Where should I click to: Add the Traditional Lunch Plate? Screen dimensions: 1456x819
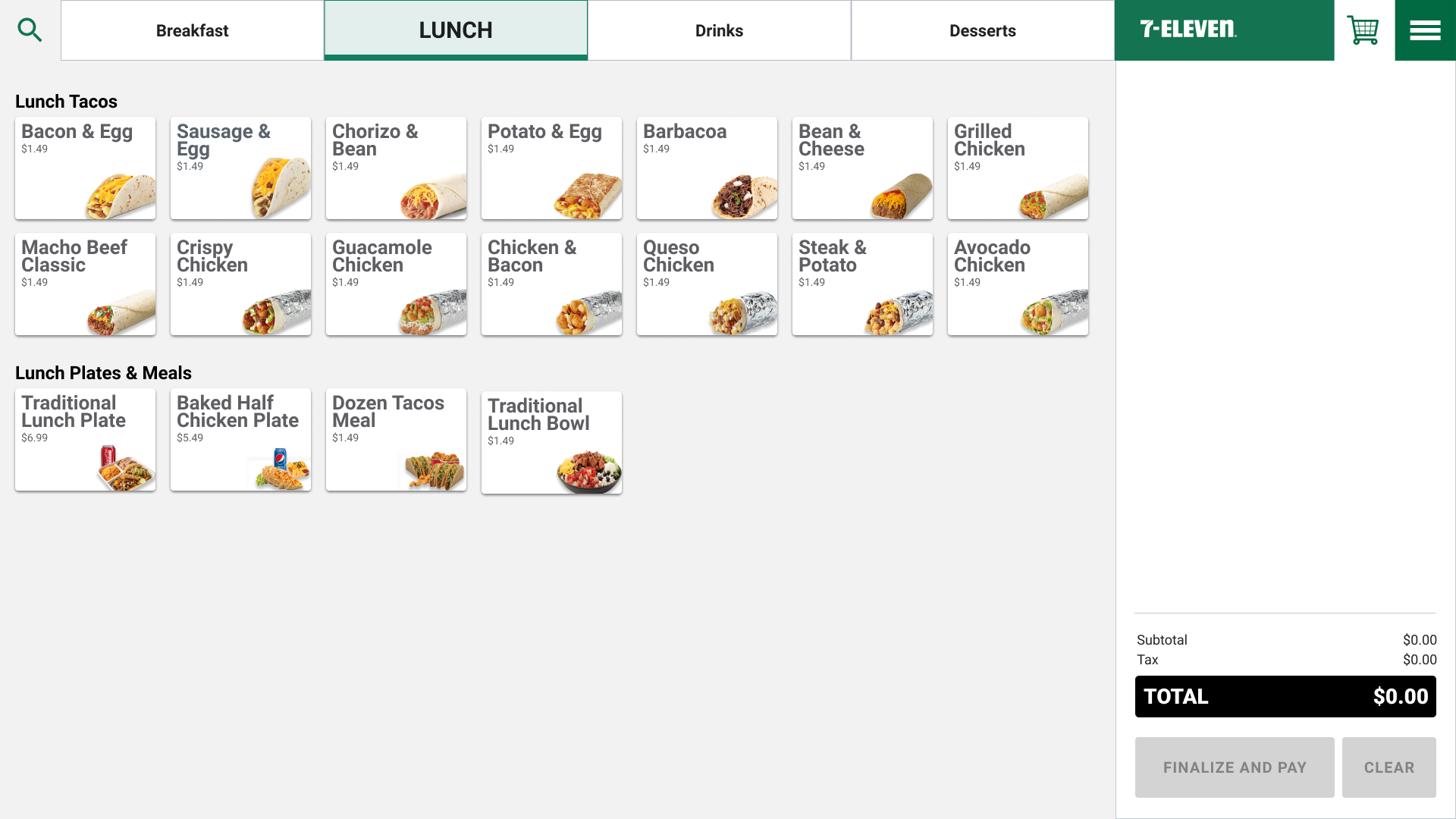(x=86, y=440)
